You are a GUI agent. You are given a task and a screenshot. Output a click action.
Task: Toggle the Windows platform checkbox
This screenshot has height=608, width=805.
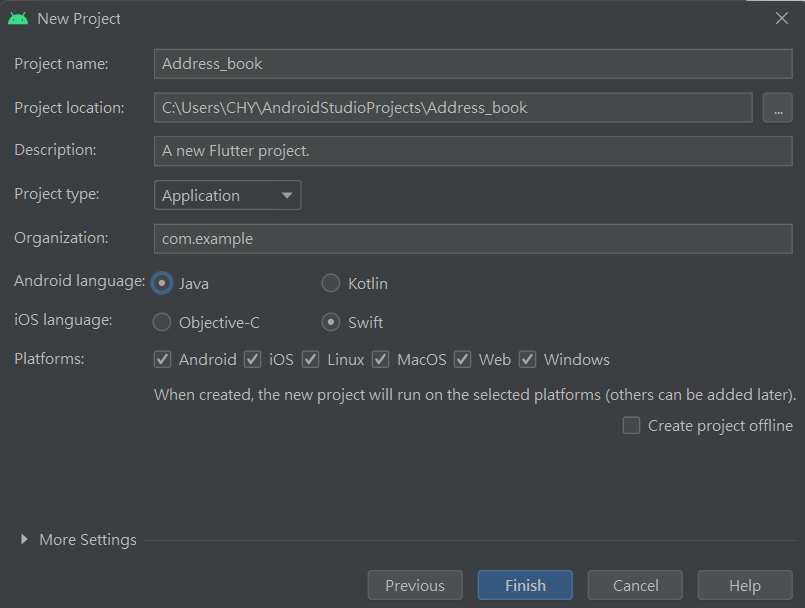coord(527,359)
